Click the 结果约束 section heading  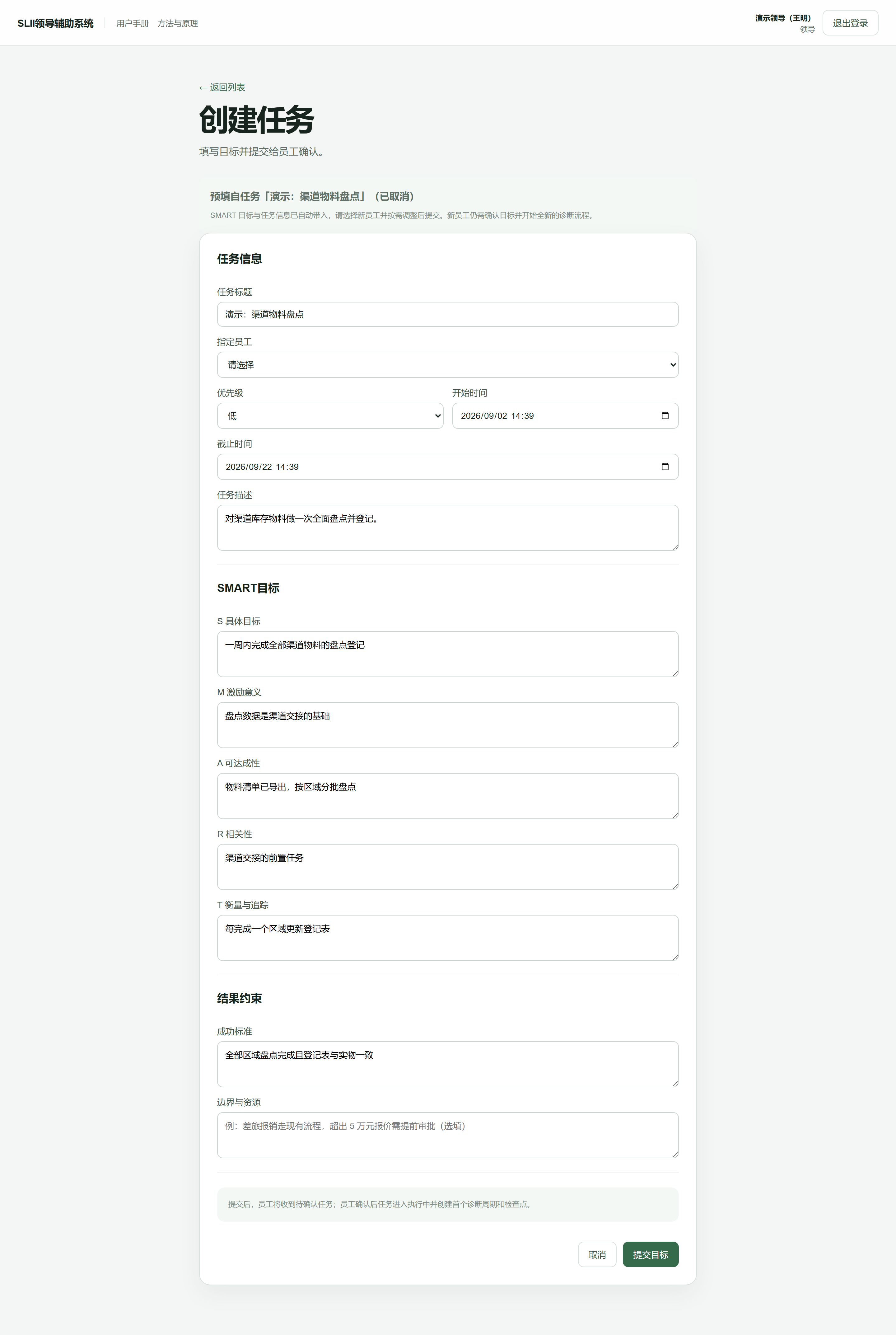pos(240,998)
